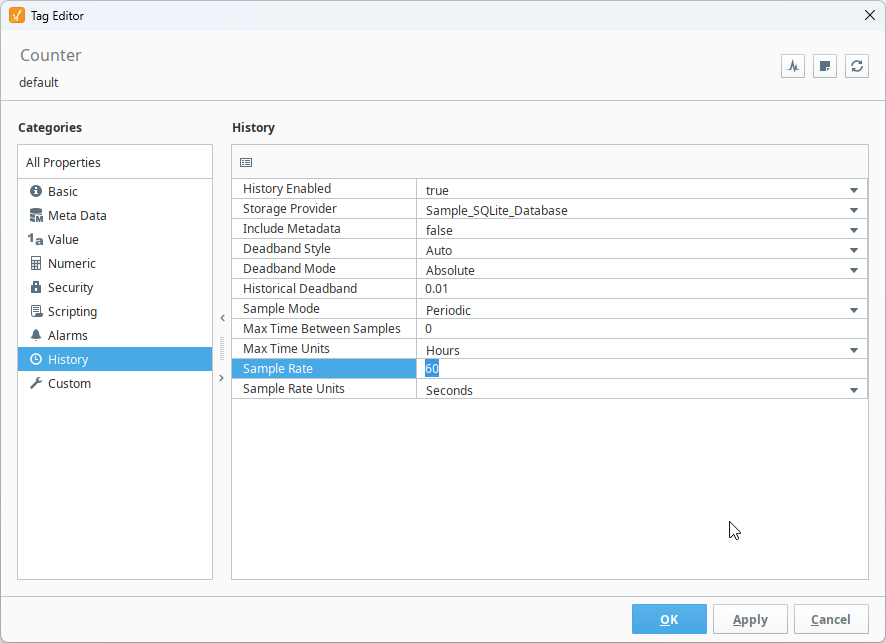
Task: Open the Security lock category
Action: click(70, 287)
